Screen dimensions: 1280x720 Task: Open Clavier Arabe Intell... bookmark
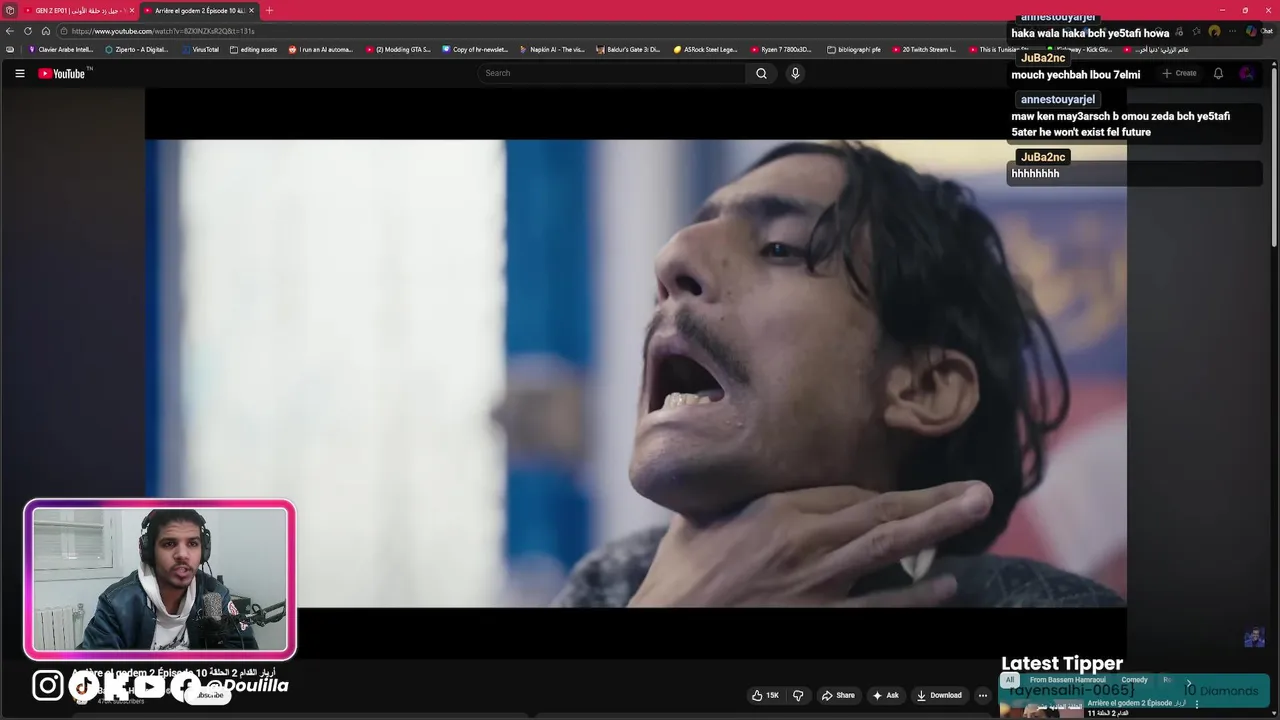(61, 49)
